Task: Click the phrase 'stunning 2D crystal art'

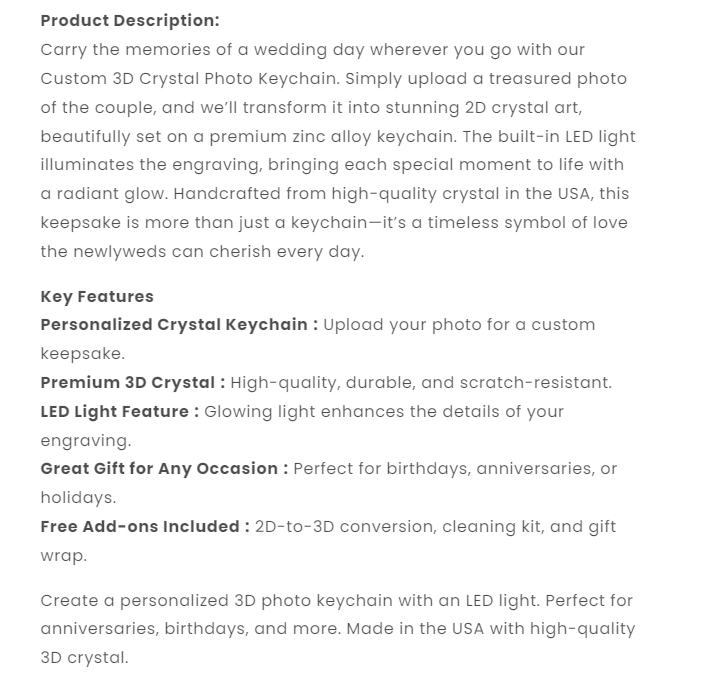Action: pos(482,108)
